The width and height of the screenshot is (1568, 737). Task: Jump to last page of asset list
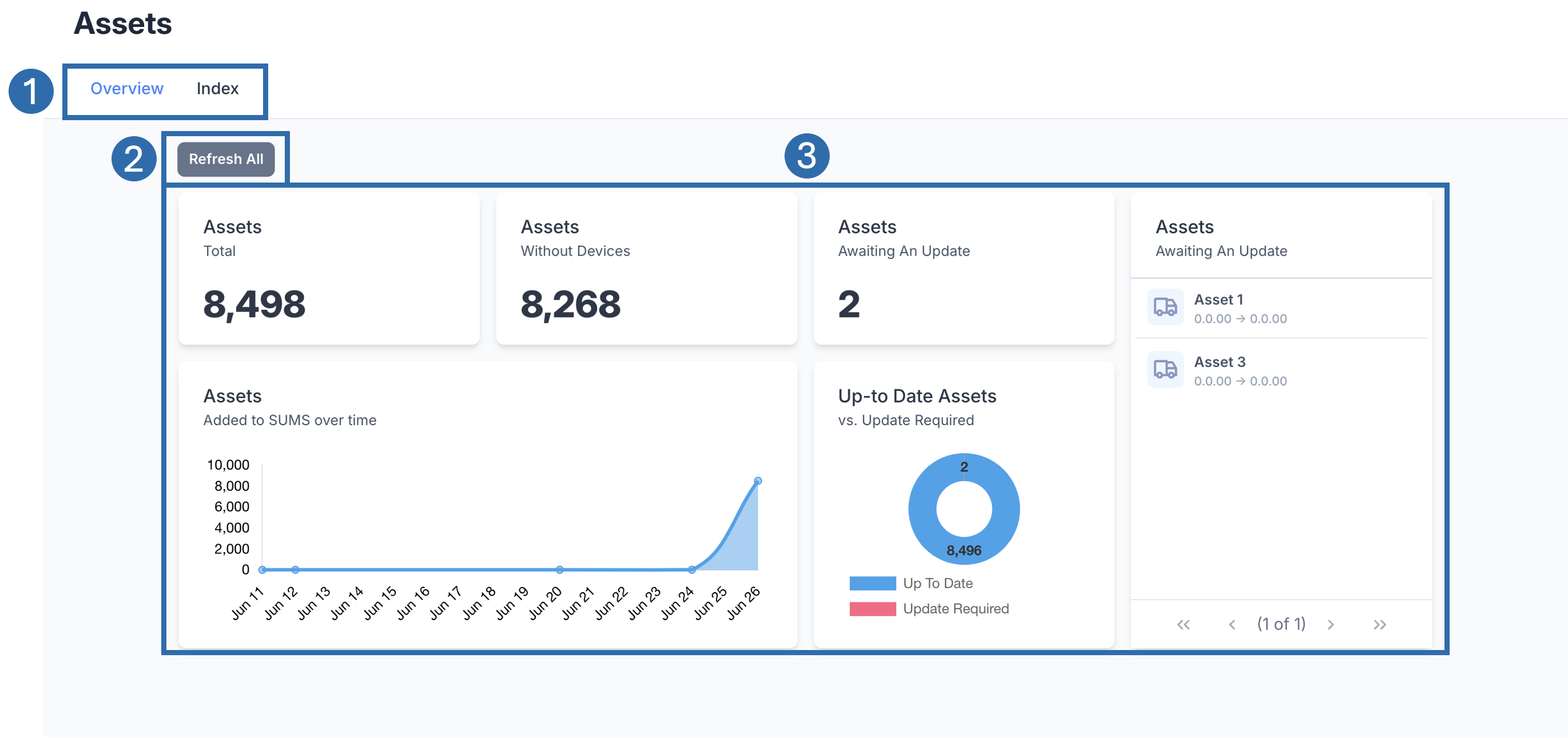coord(1379,624)
